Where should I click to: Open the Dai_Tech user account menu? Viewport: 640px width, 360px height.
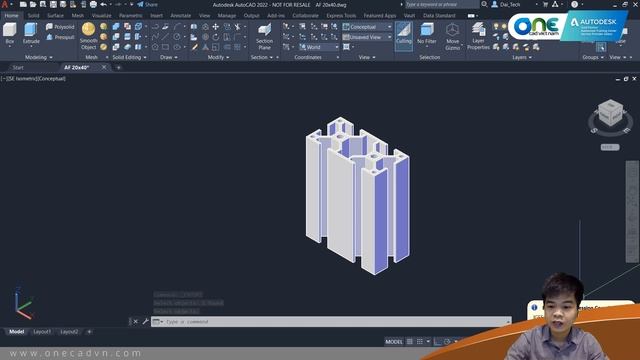pyautogui.click(x=509, y=4)
